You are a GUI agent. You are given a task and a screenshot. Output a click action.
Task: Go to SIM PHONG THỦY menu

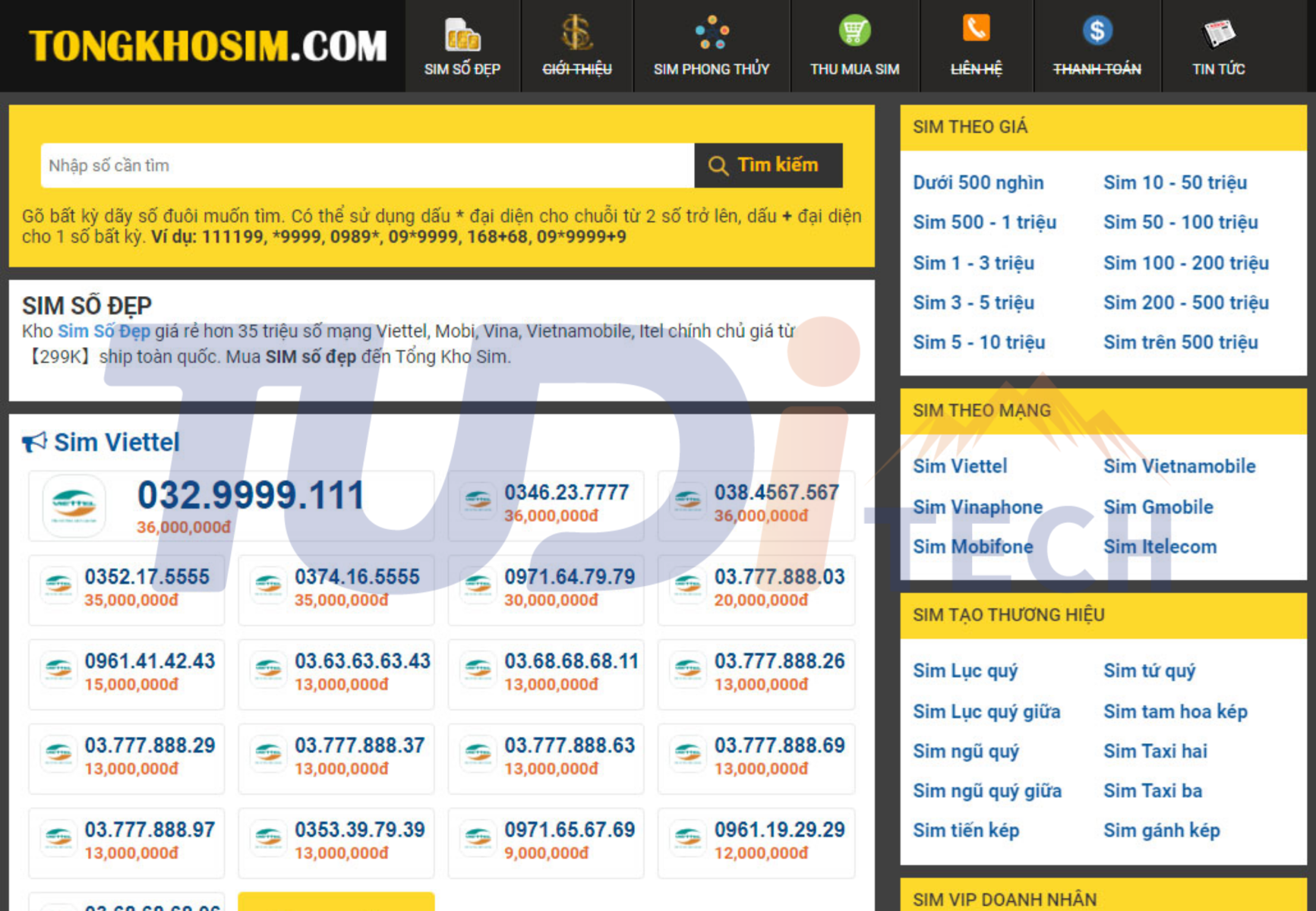712,46
